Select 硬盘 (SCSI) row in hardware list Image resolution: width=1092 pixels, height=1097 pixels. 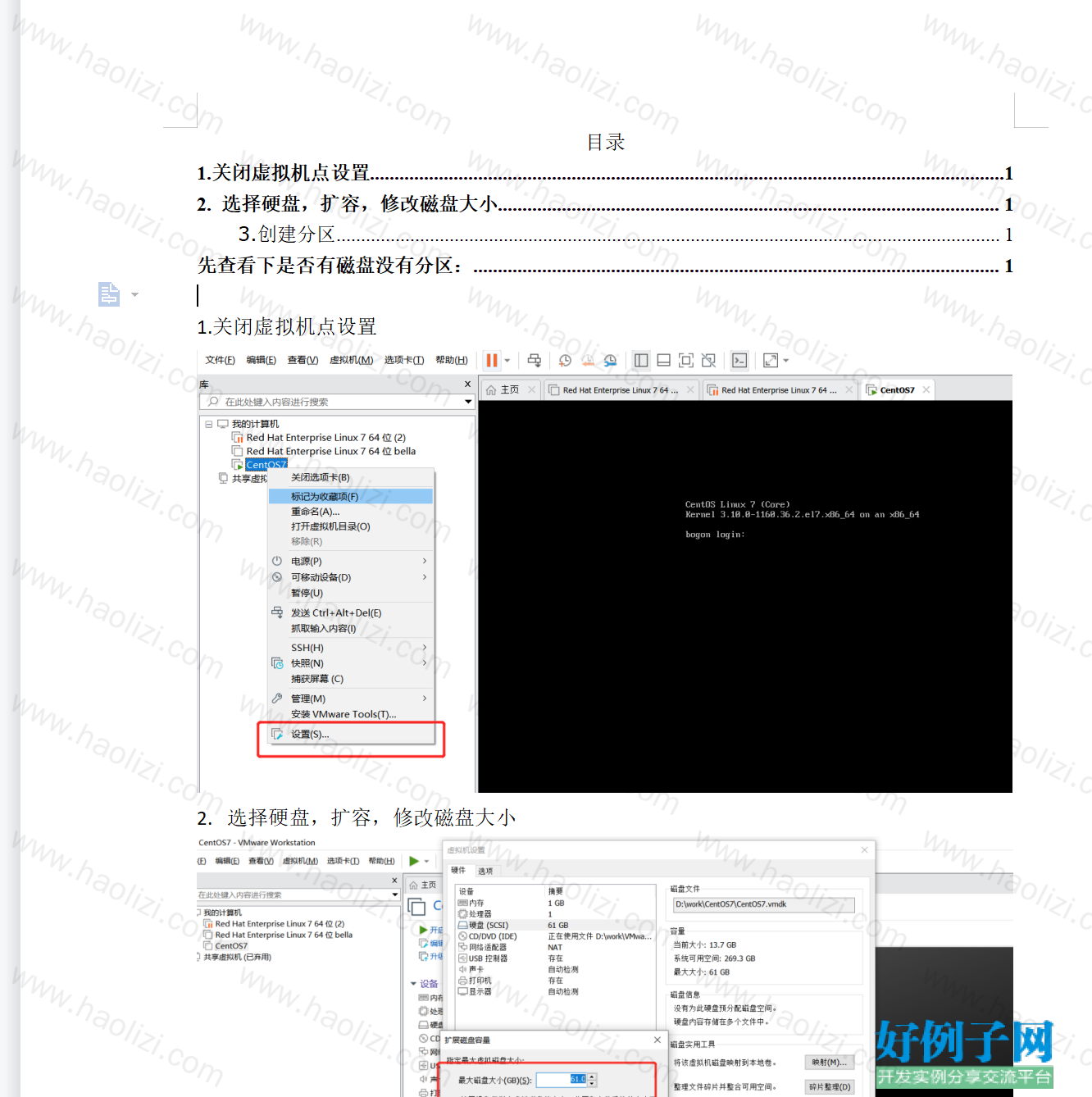(555, 925)
